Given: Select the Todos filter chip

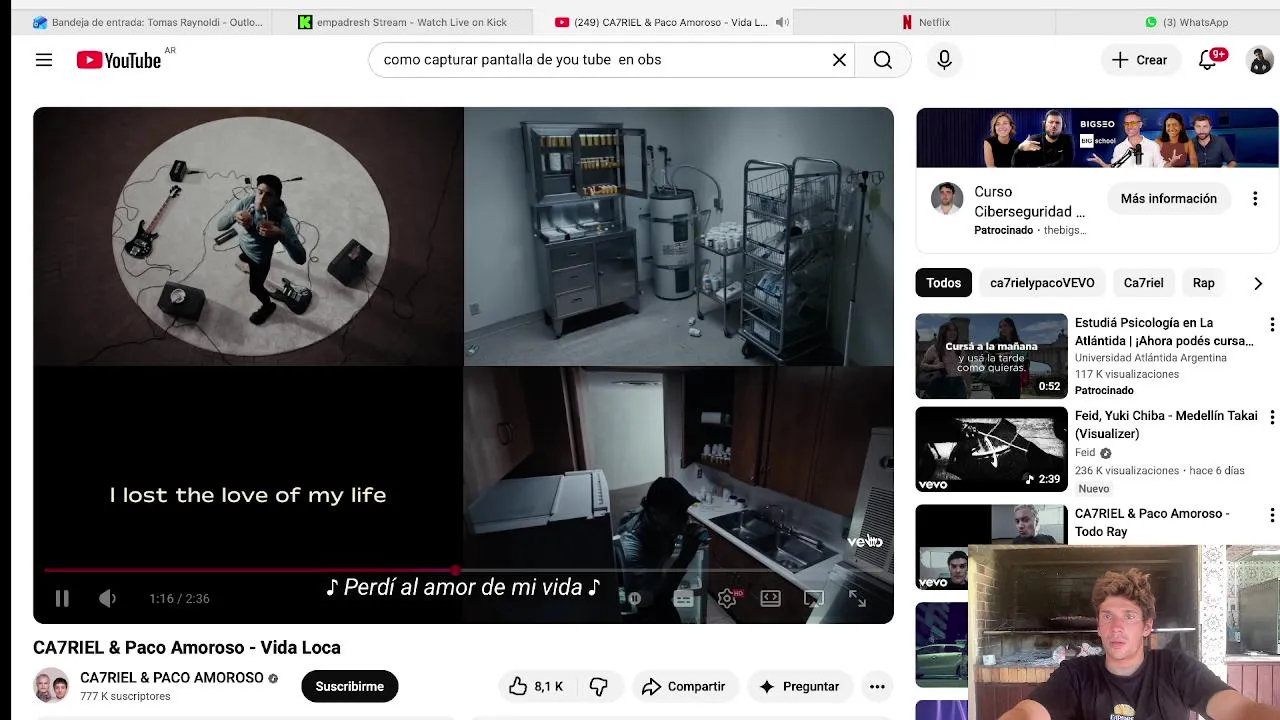Looking at the screenshot, I should (943, 283).
